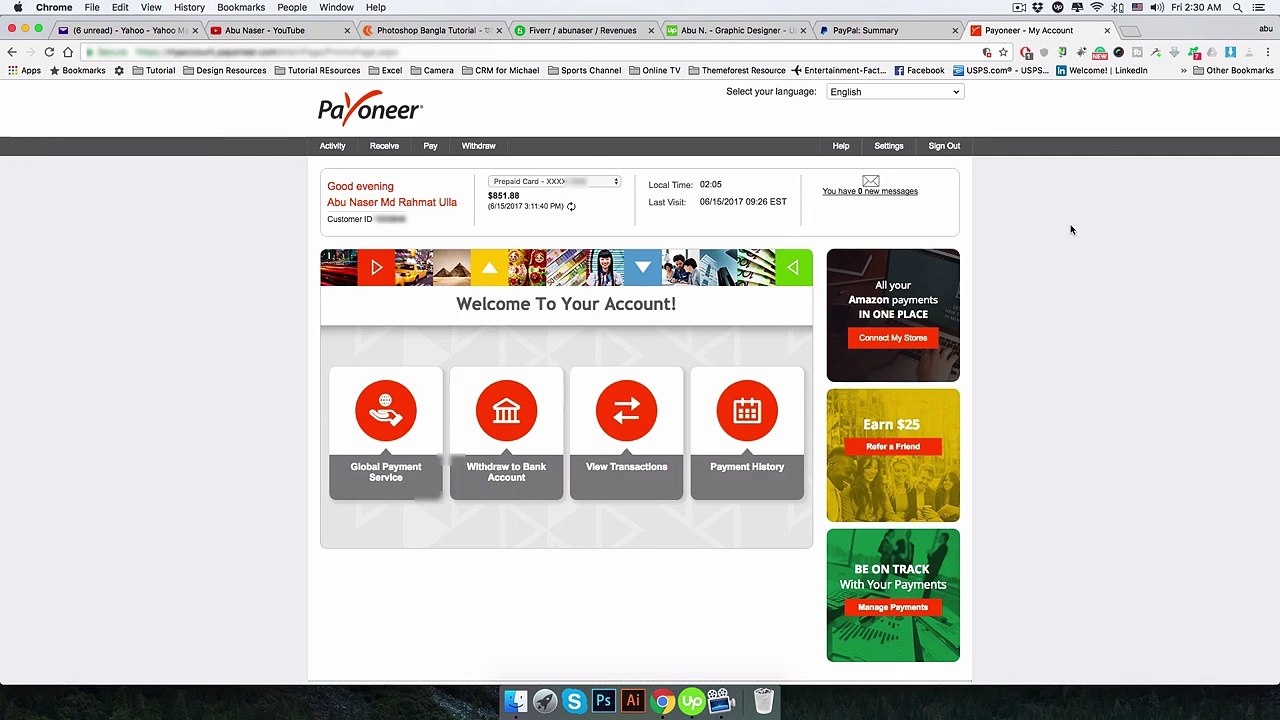Image resolution: width=1280 pixels, height=720 pixels.
Task: Click the blue down arrow banner tile
Action: (643, 268)
